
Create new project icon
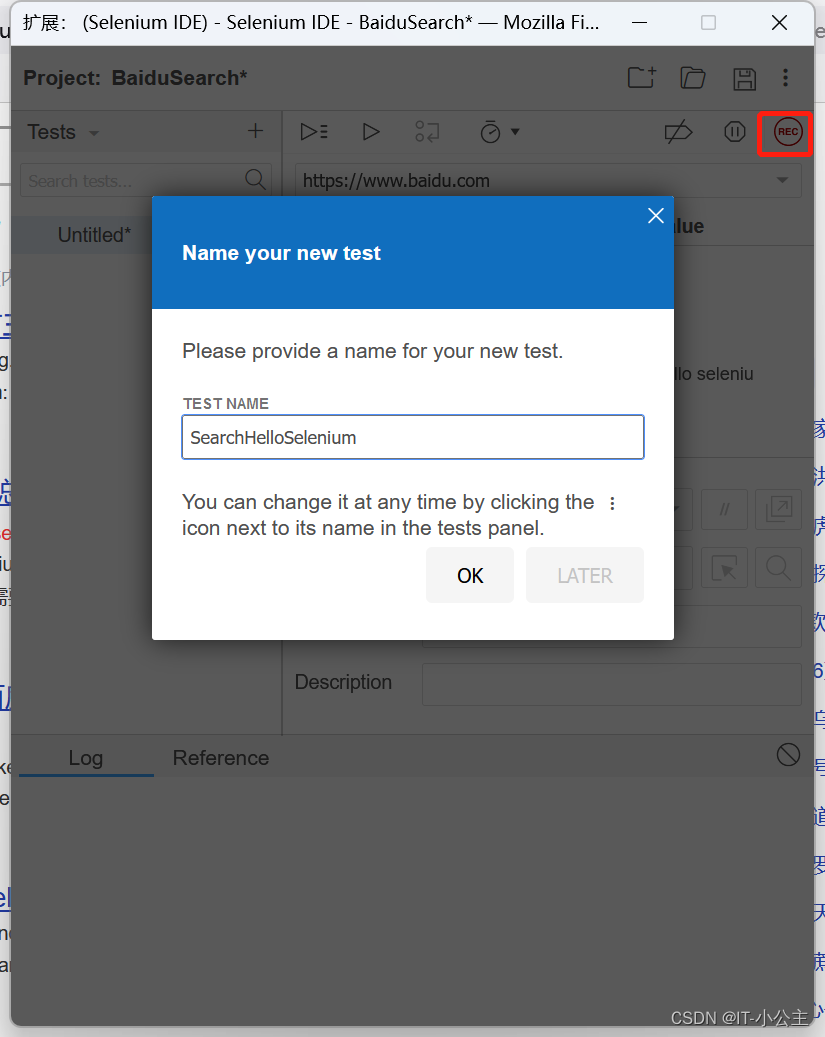[x=641, y=77]
